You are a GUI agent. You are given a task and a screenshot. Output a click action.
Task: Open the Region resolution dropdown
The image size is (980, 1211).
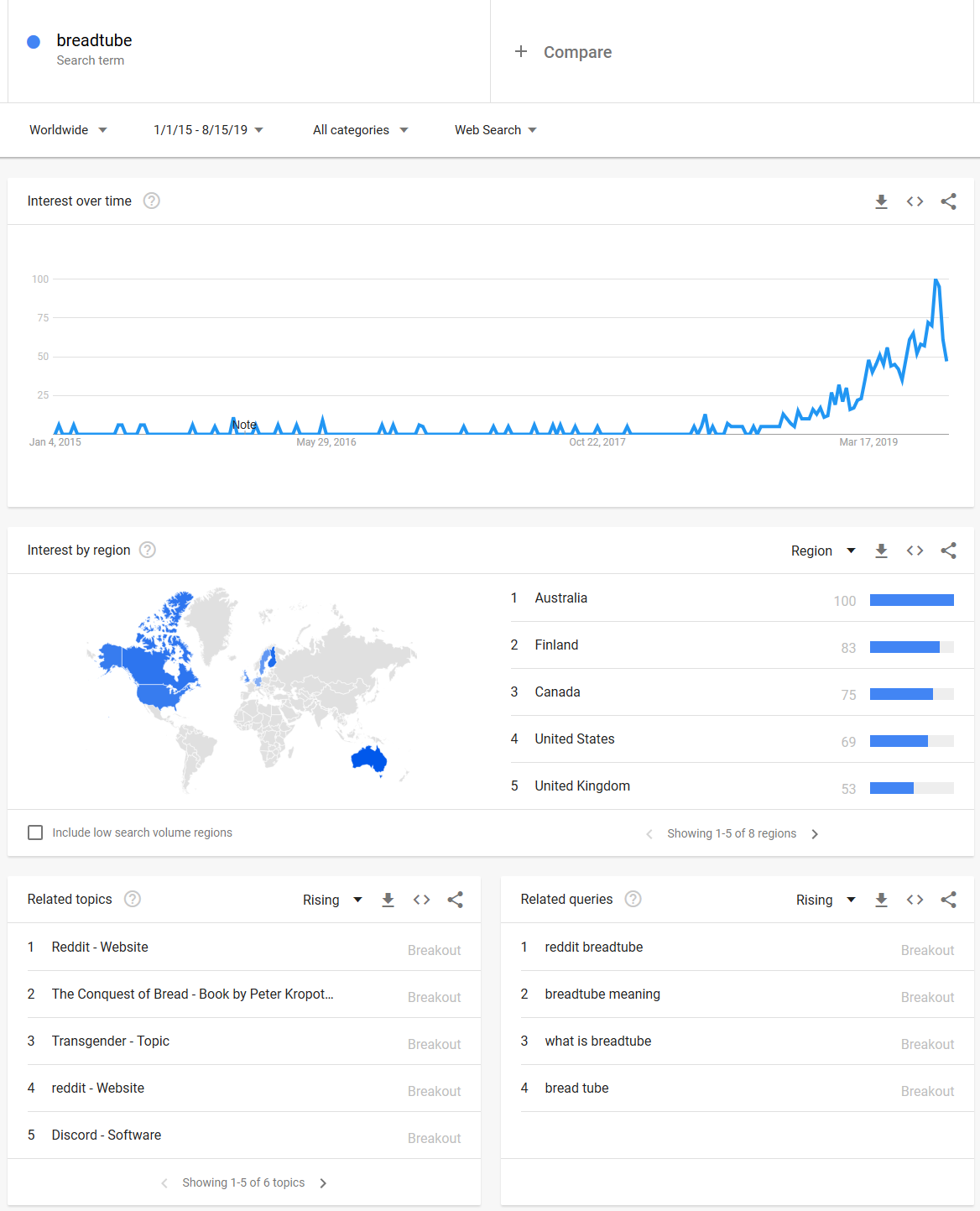[x=823, y=551]
